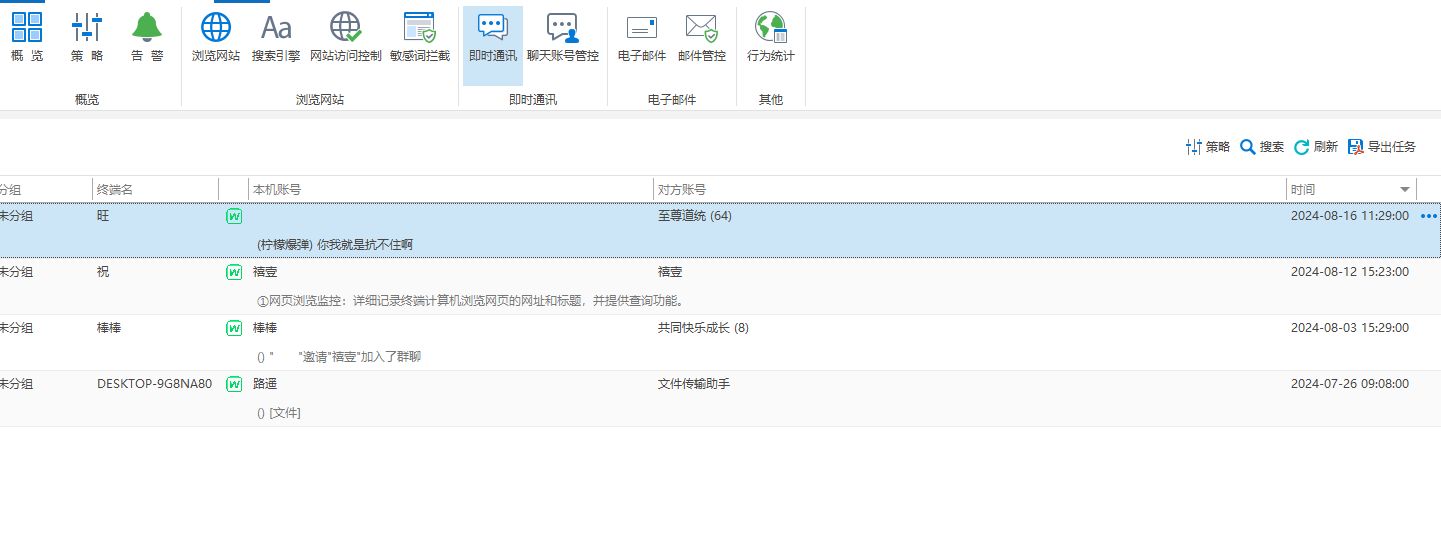Click timestamp 2024-08-12 15:23:00
The image size is (1441, 554).
(x=1350, y=272)
